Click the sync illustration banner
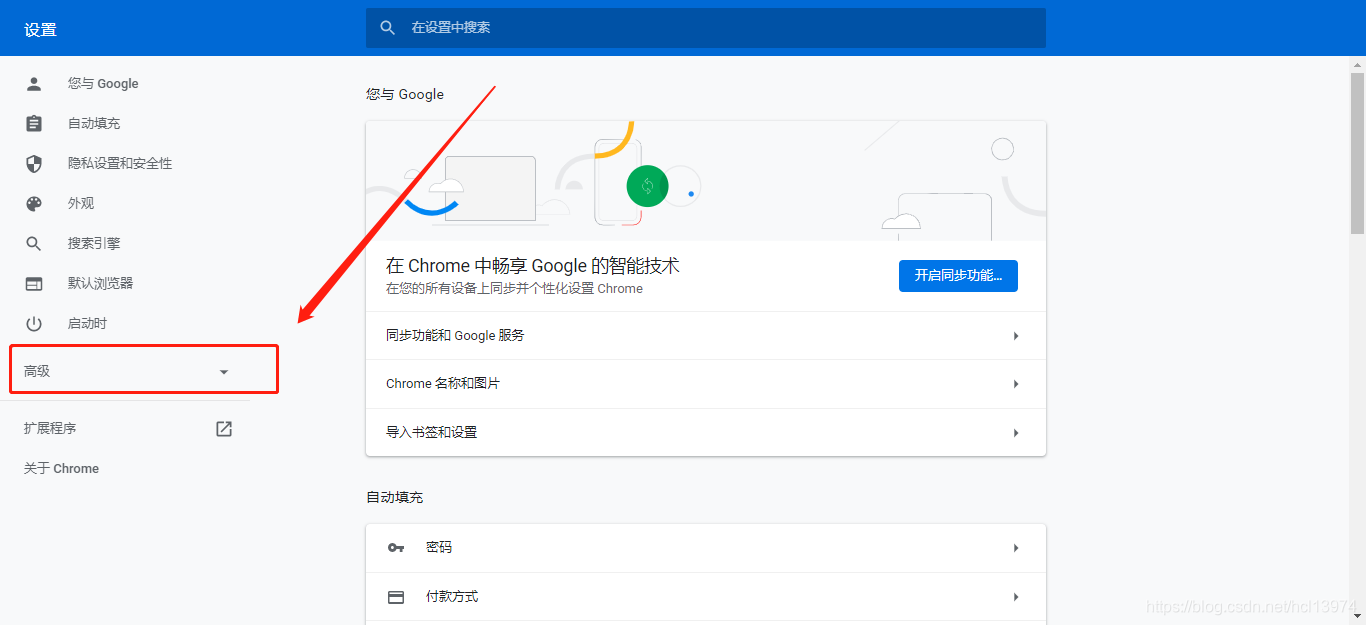The width and height of the screenshot is (1366, 625). click(706, 181)
